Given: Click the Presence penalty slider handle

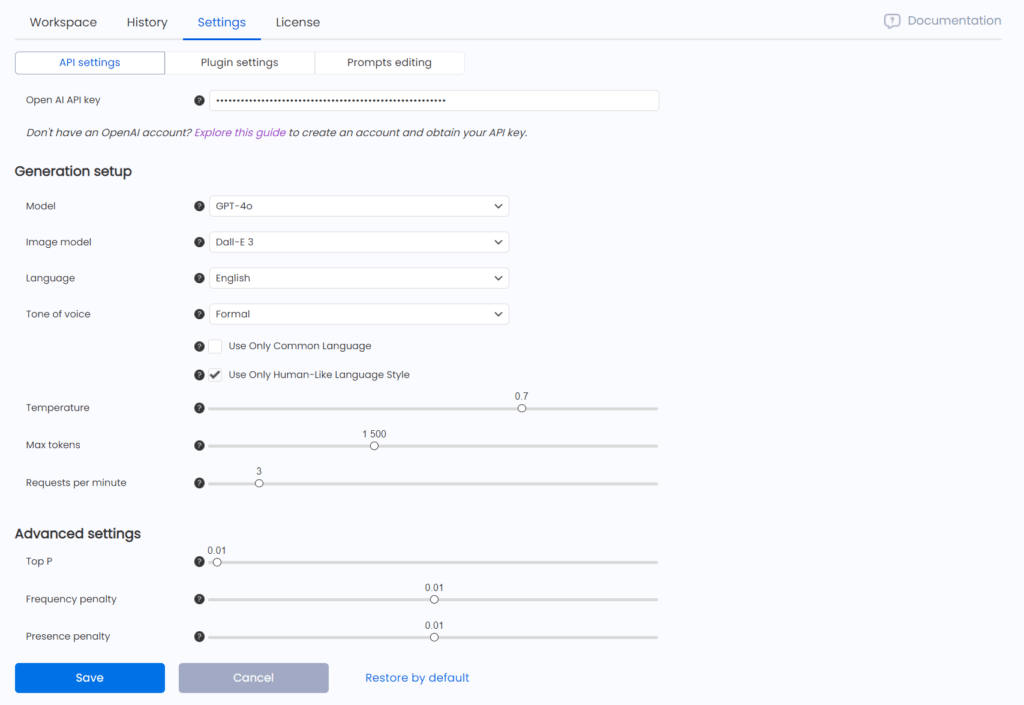Looking at the screenshot, I should click(434, 637).
